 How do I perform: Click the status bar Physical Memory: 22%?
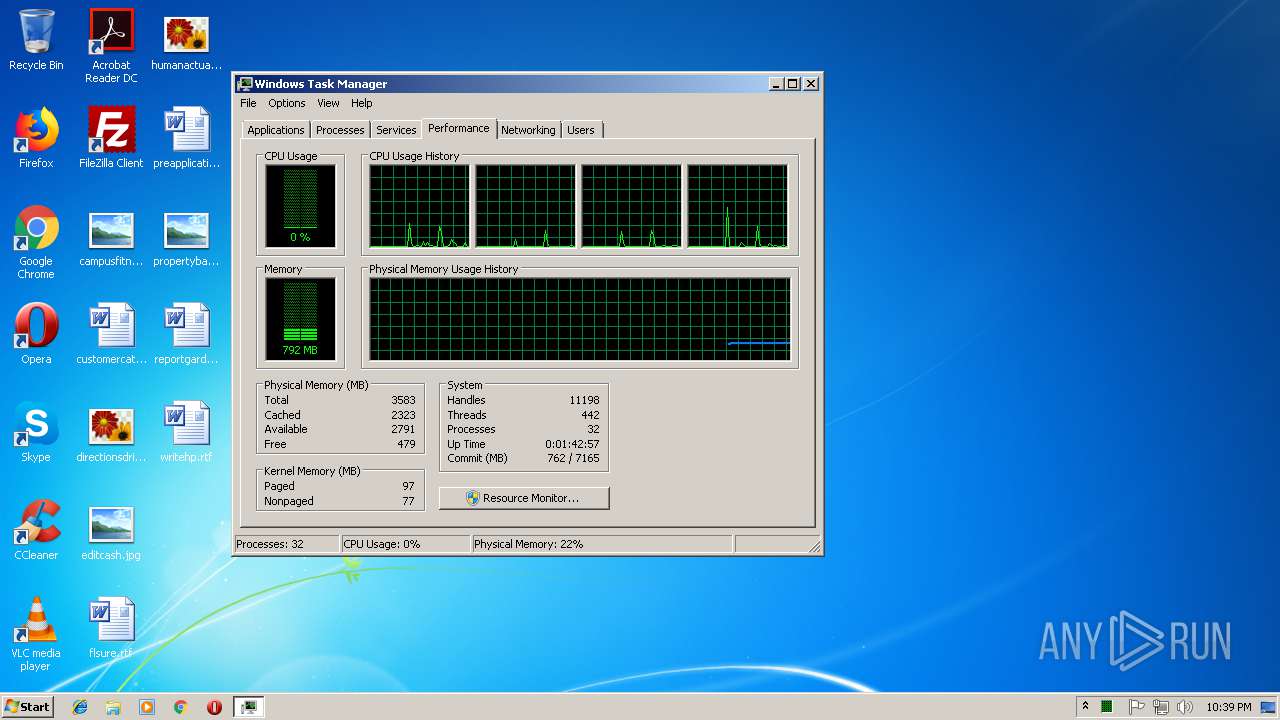coord(601,544)
